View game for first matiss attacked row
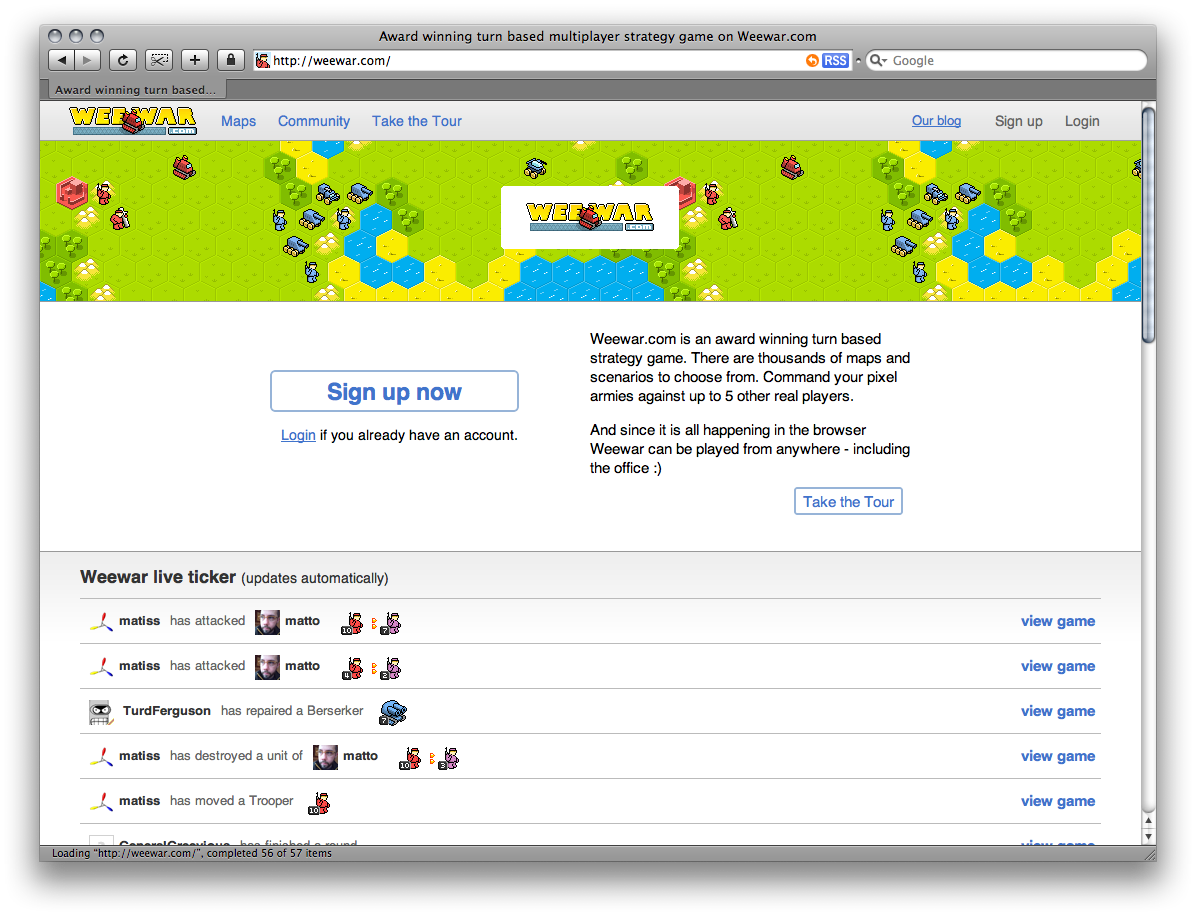Image resolution: width=1196 pixels, height=916 pixels. [1058, 622]
